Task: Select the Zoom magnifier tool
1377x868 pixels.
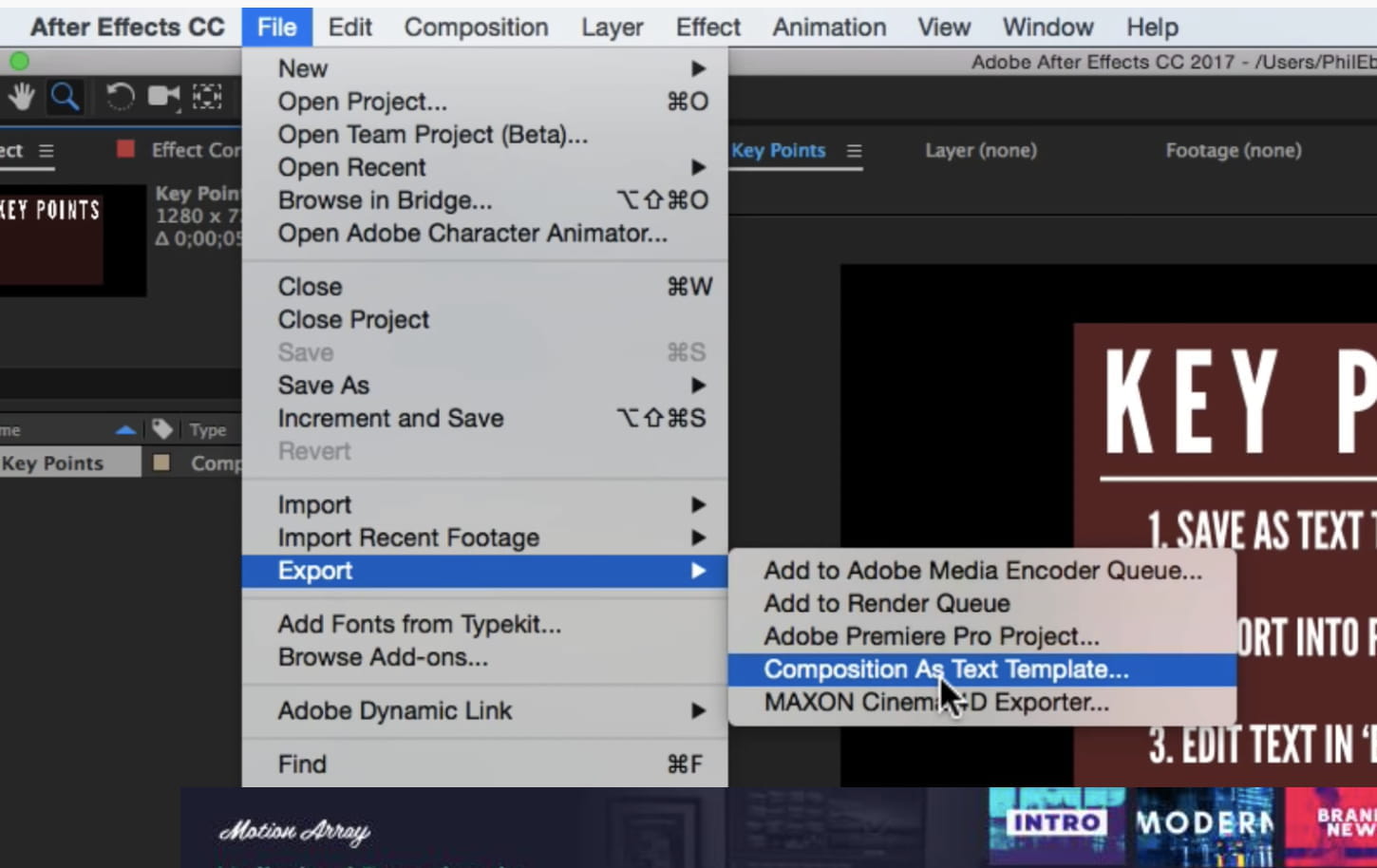Action: tap(65, 97)
